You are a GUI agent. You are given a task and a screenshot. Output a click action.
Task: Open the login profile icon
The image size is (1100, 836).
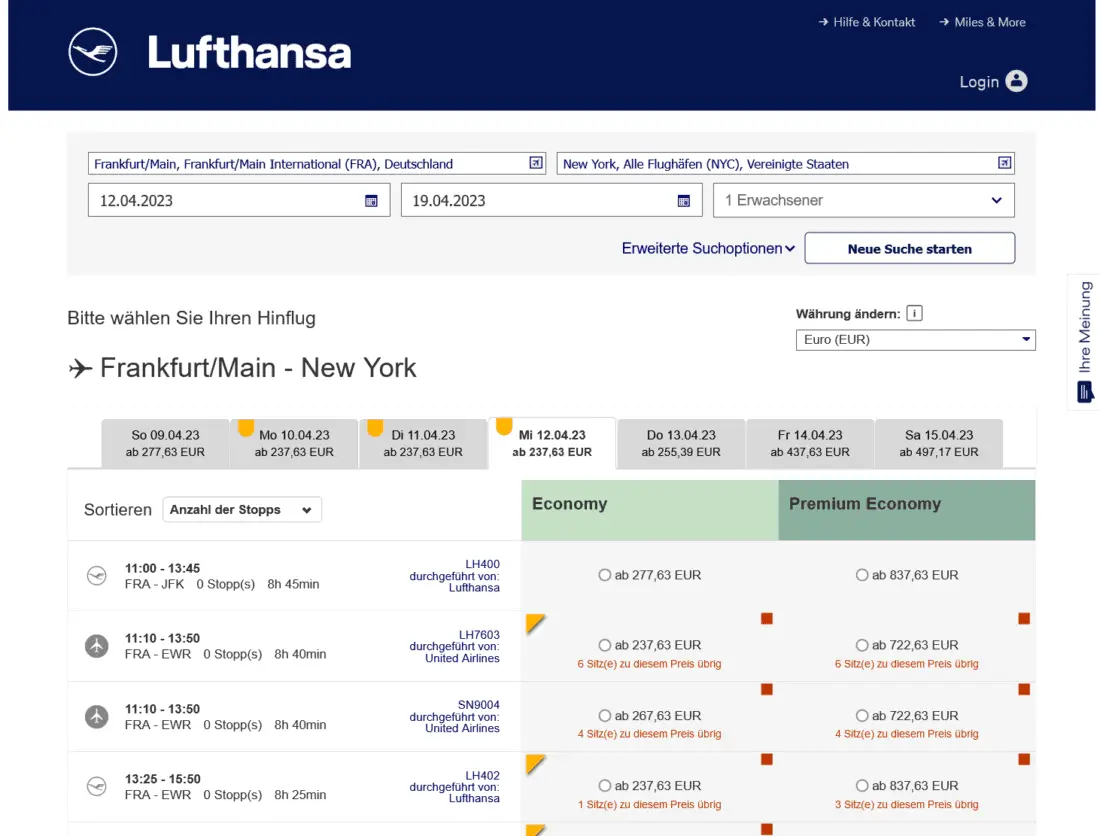pos(1016,81)
